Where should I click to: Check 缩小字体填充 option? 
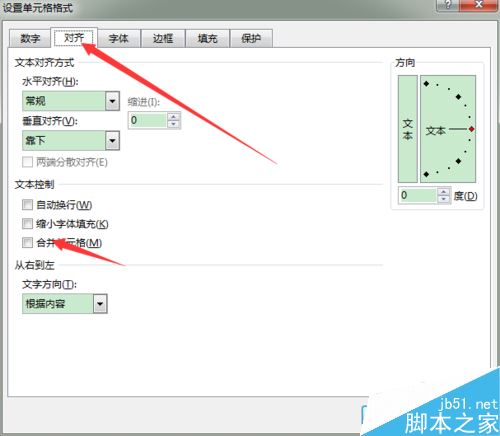pos(27,223)
